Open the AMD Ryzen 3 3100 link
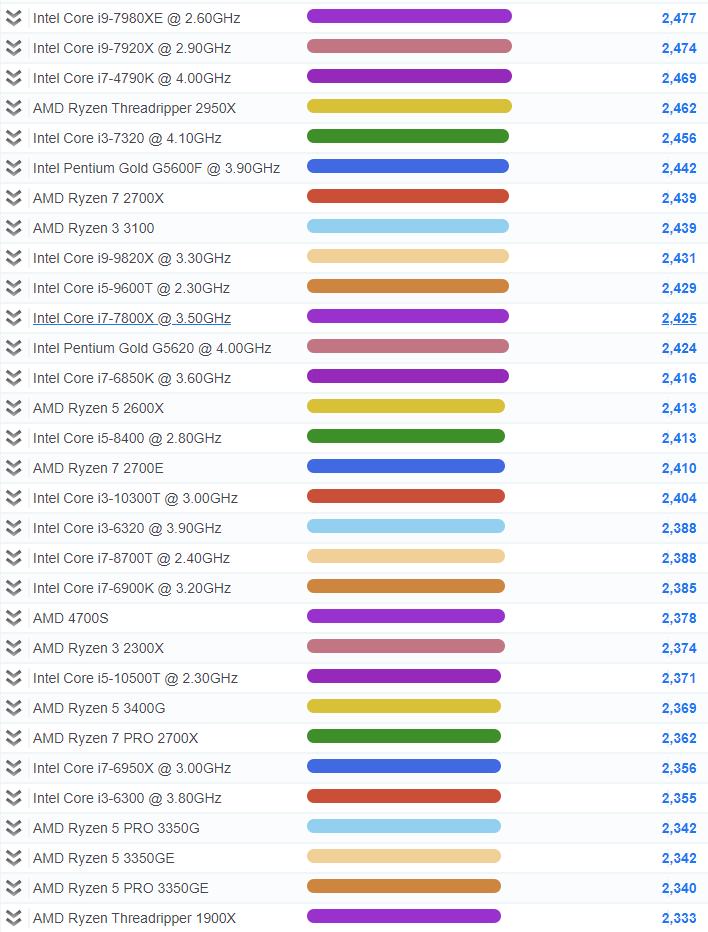Image resolution: width=708 pixels, height=932 pixels. pyautogui.click(x=93, y=228)
